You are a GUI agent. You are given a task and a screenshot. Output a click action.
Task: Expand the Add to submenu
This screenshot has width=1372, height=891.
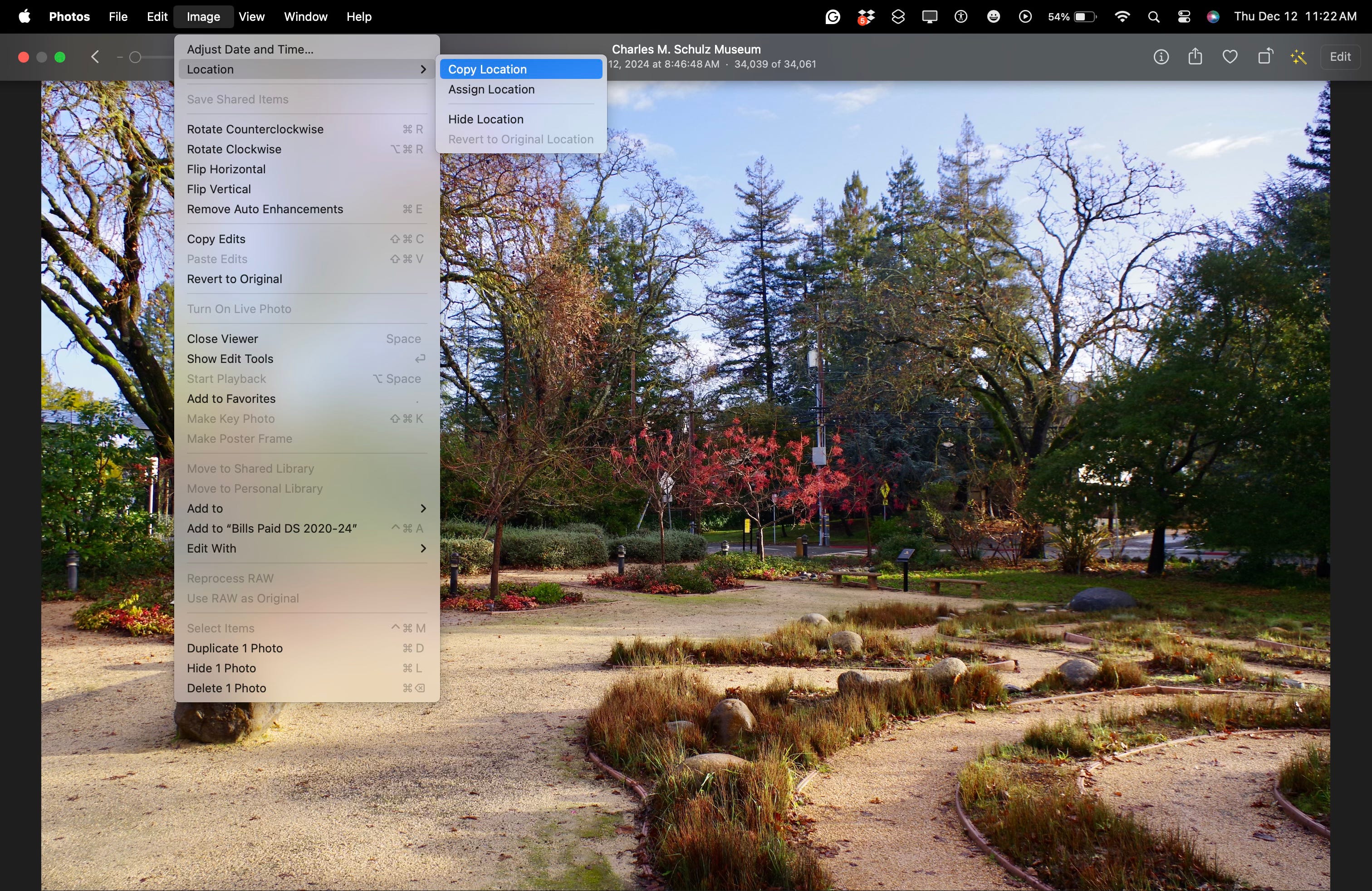coord(307,508)
